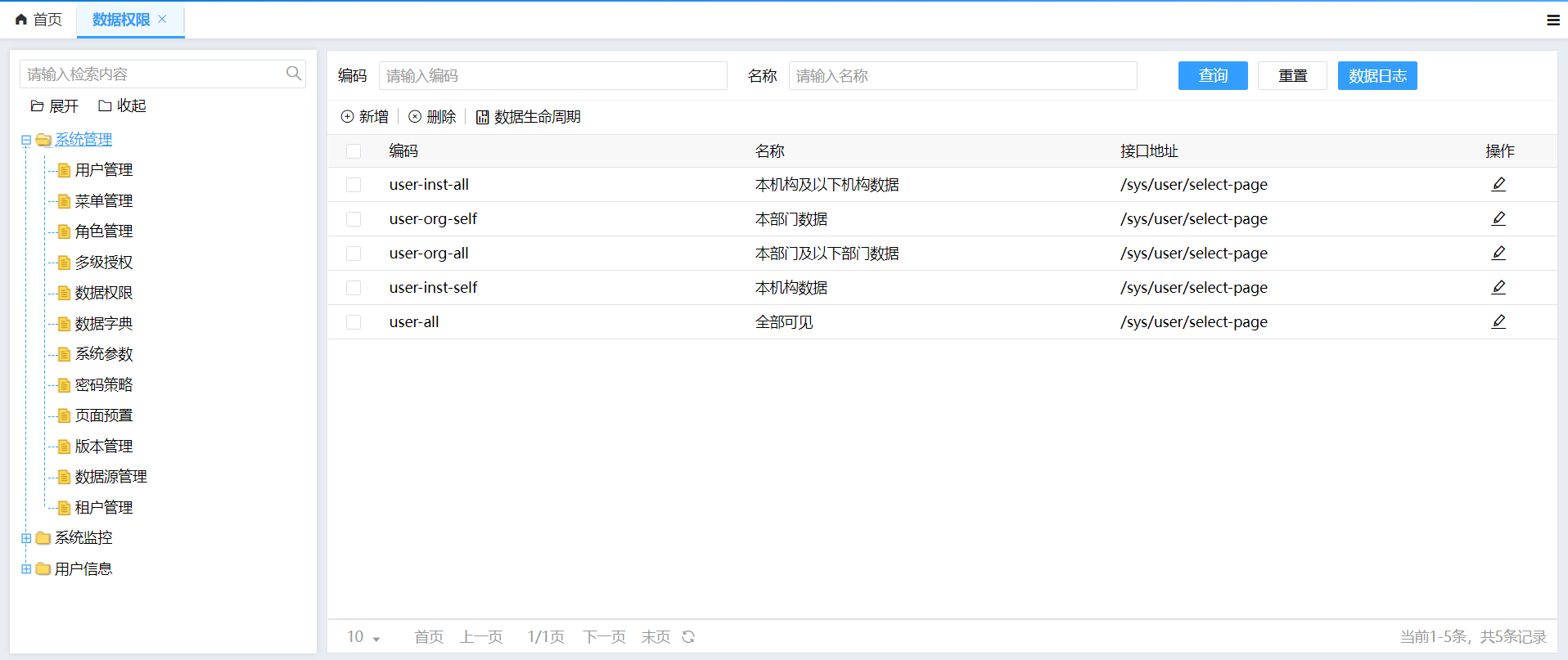Click the 查询 query button
Image resolution: width=1568 pixels, height=660 pixels.
[1212, 76]
